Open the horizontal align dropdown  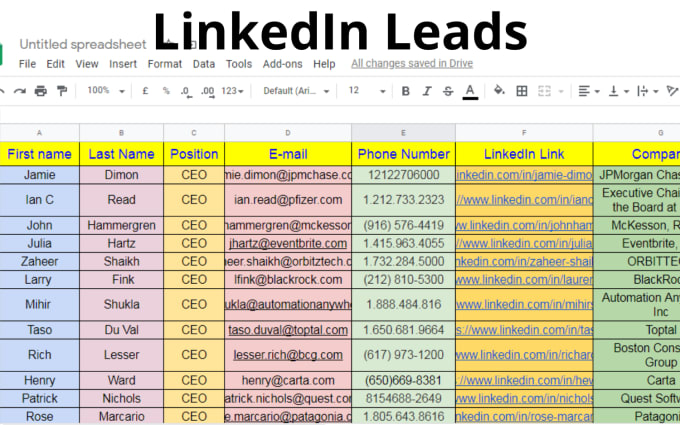pyautogui.click(x=589, y=91)
